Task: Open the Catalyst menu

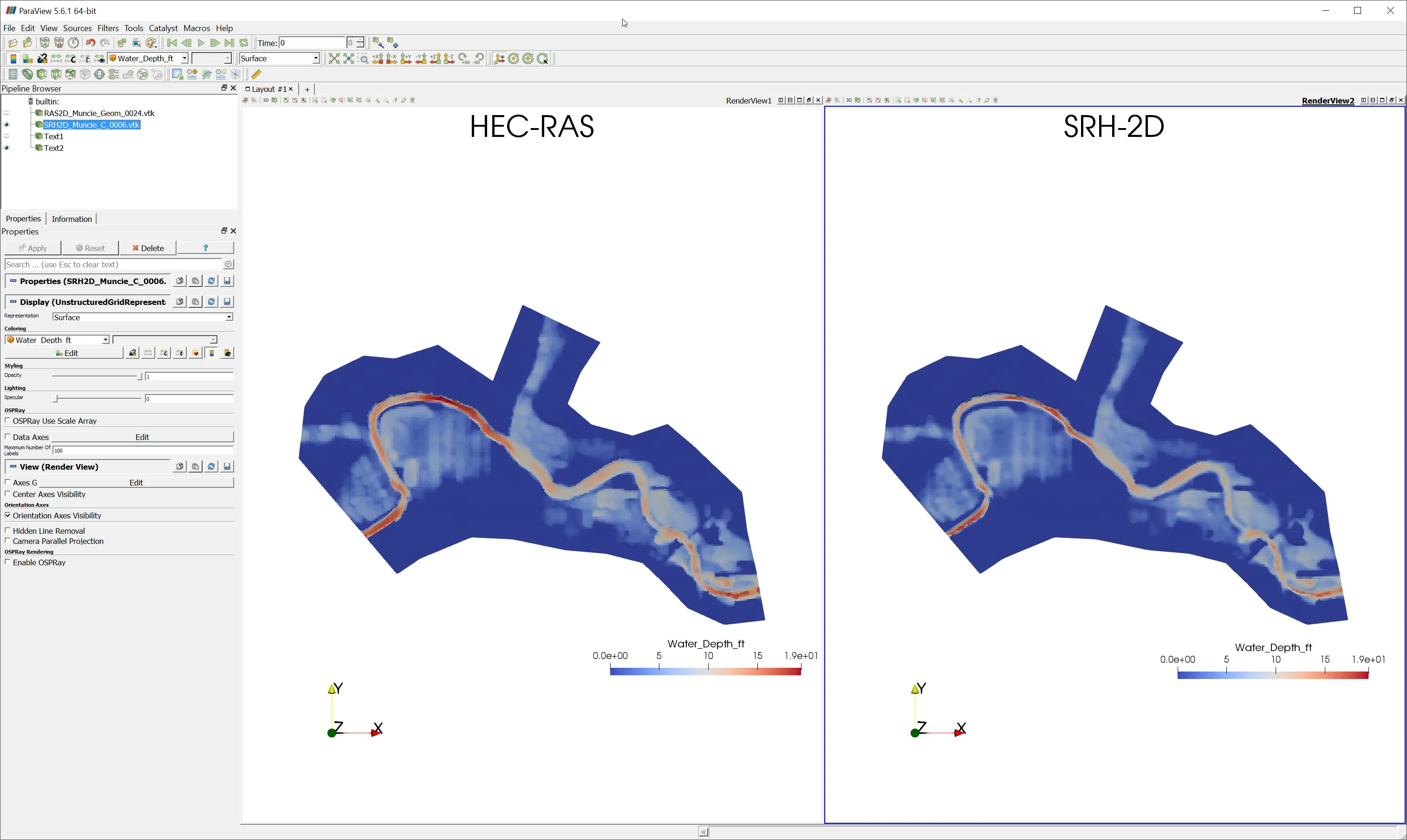Action: [x=163, y=28]
